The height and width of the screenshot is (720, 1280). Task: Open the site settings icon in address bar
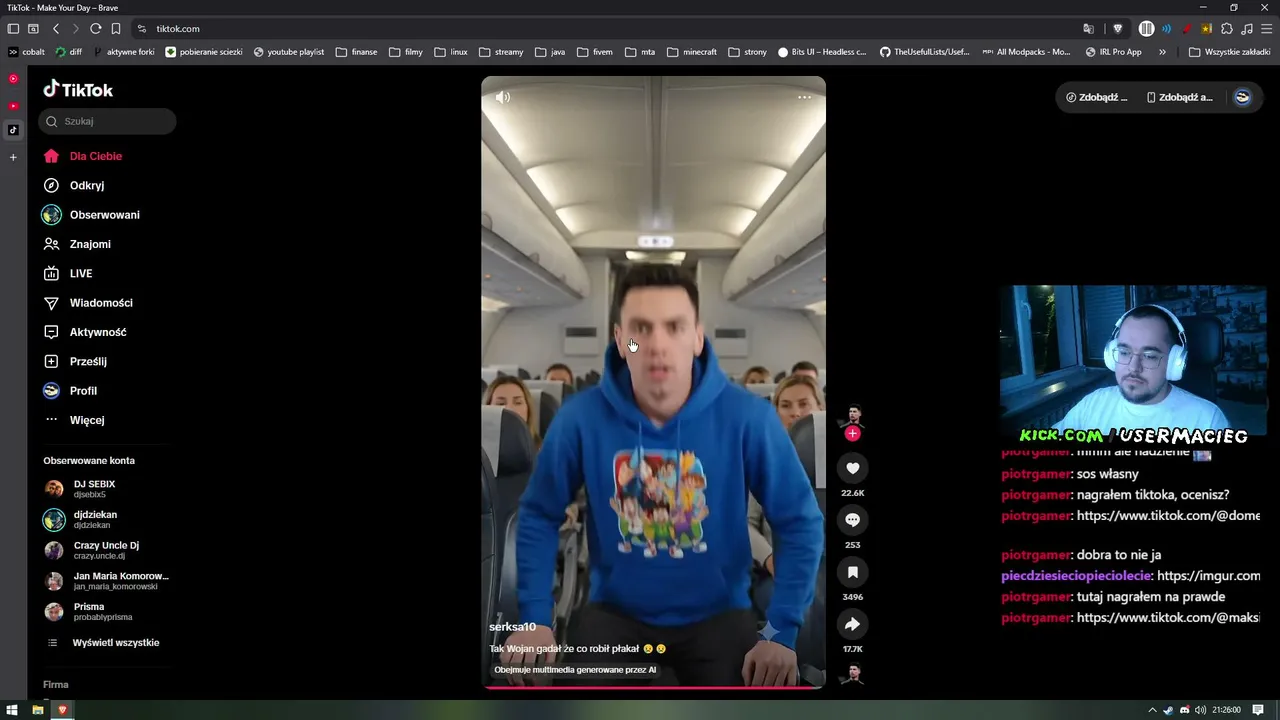click(142, 29)
